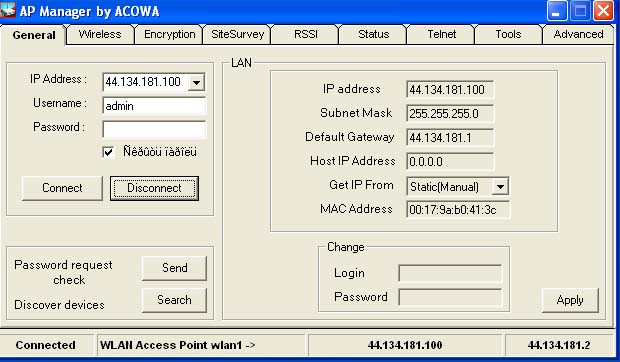The height and width of the screenshot is (362, 620).
Task: Click the MAC Address field
Action: [x=458, y=210]
